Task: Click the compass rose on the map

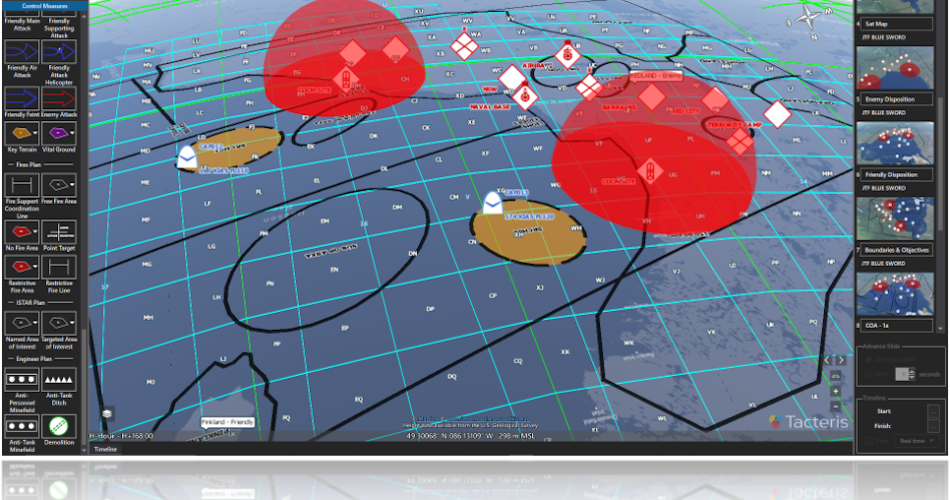Action: [810, 18]
